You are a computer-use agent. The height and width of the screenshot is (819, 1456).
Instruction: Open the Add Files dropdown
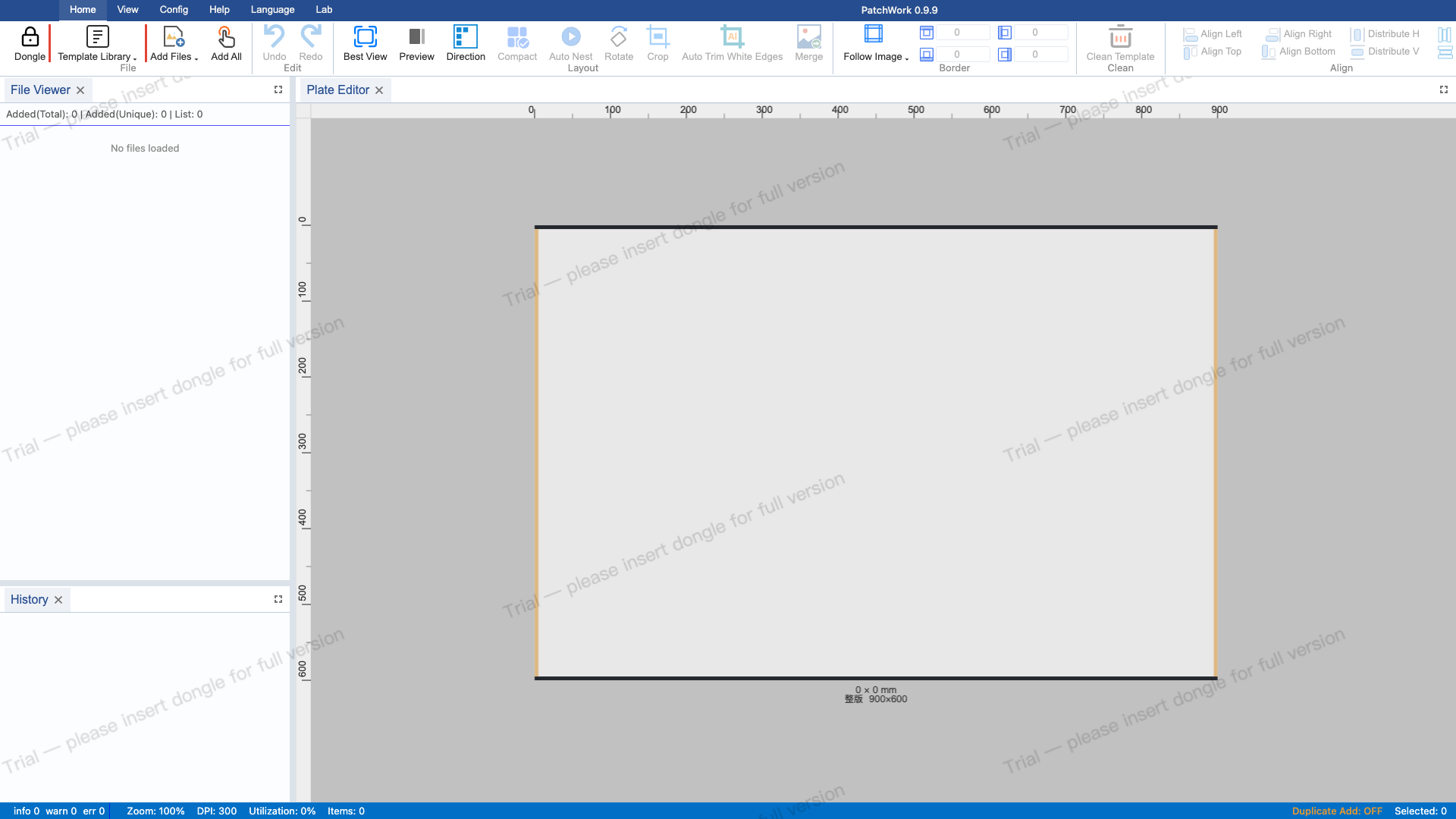coord(174,44)
